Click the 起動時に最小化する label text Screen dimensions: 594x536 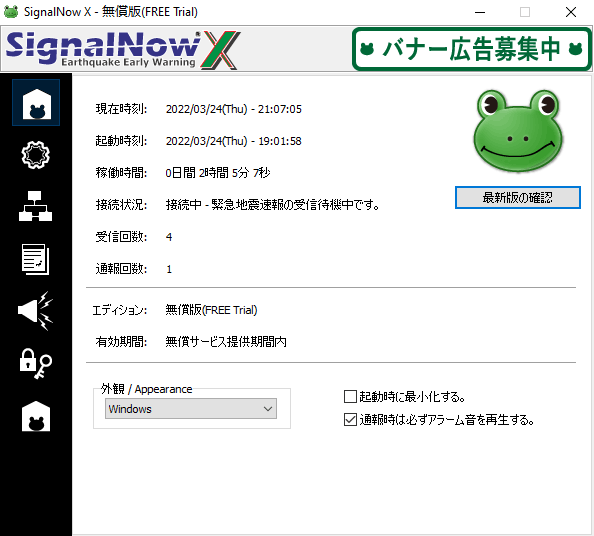(412, 397)
